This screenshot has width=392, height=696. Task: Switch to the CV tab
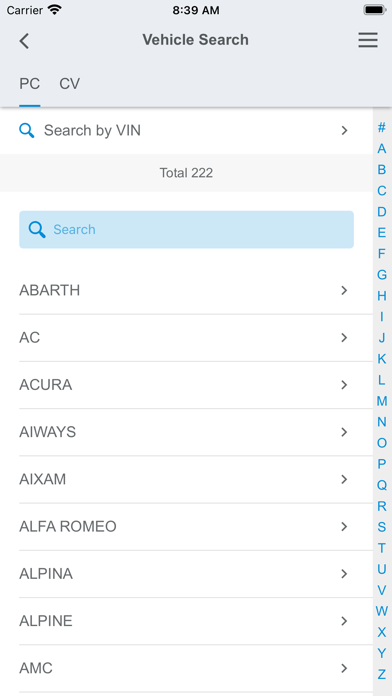tap(70, 84)
